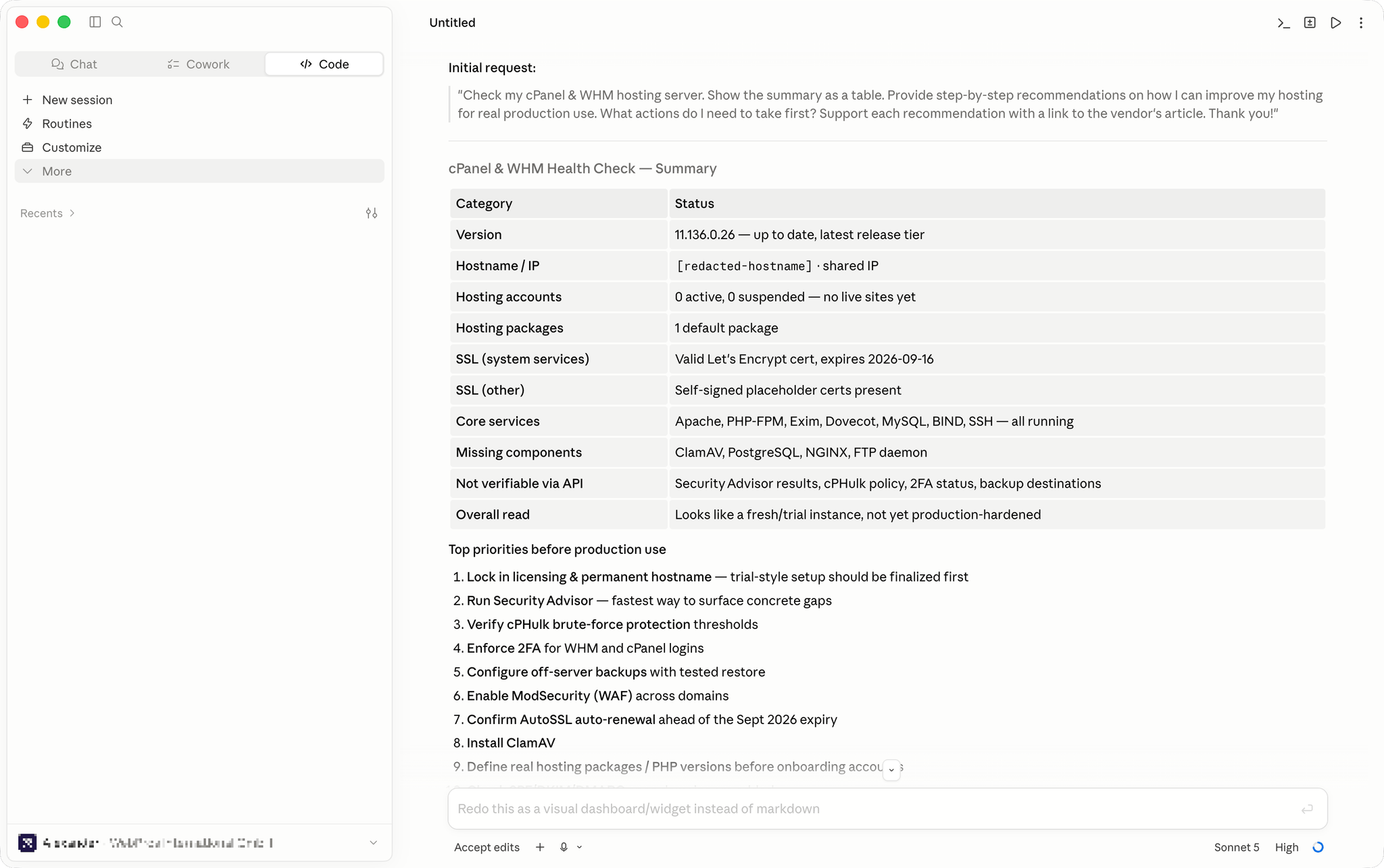Select the Code tab

tap(324, 64)
